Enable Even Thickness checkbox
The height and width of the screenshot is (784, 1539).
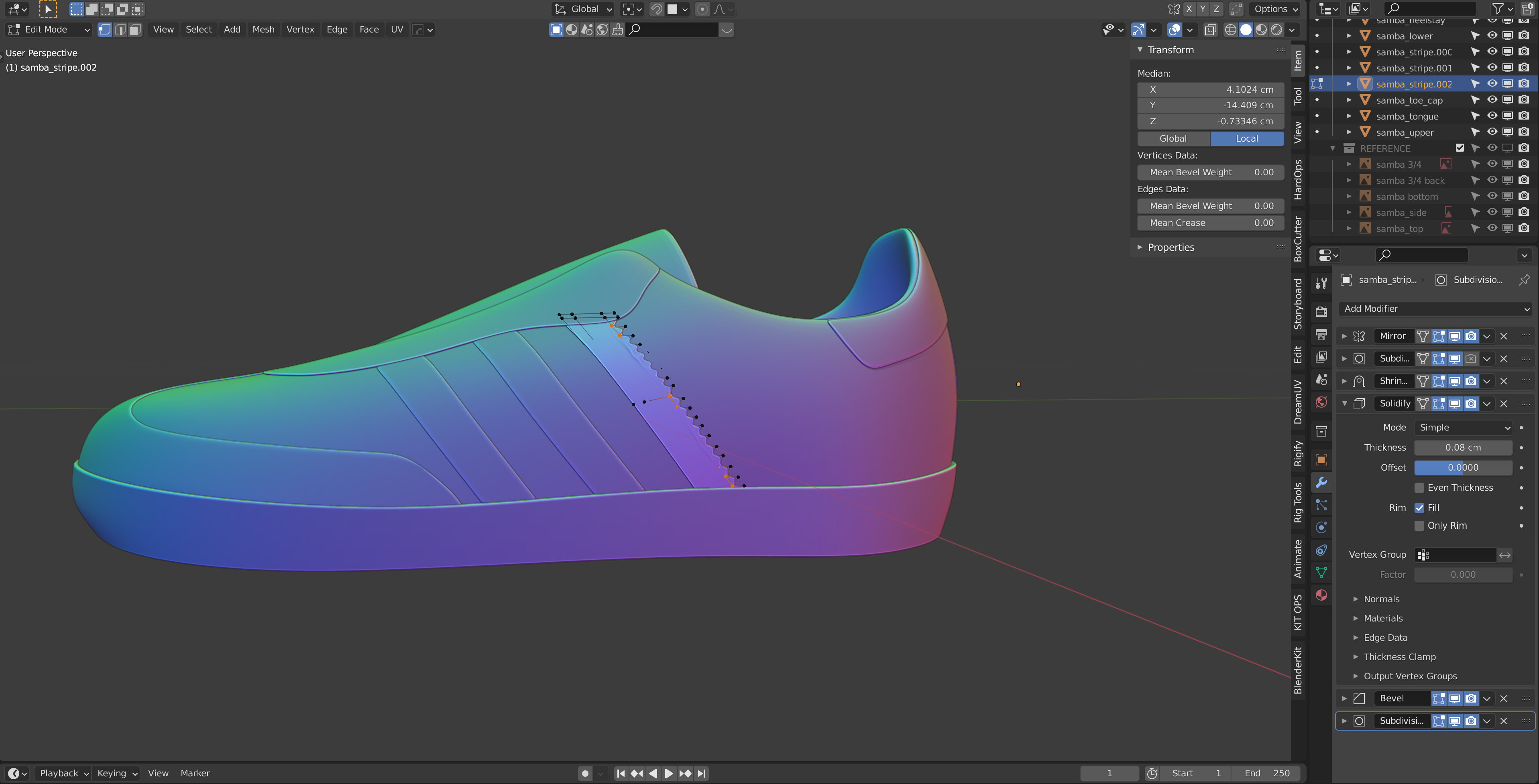pos(1419,488)
